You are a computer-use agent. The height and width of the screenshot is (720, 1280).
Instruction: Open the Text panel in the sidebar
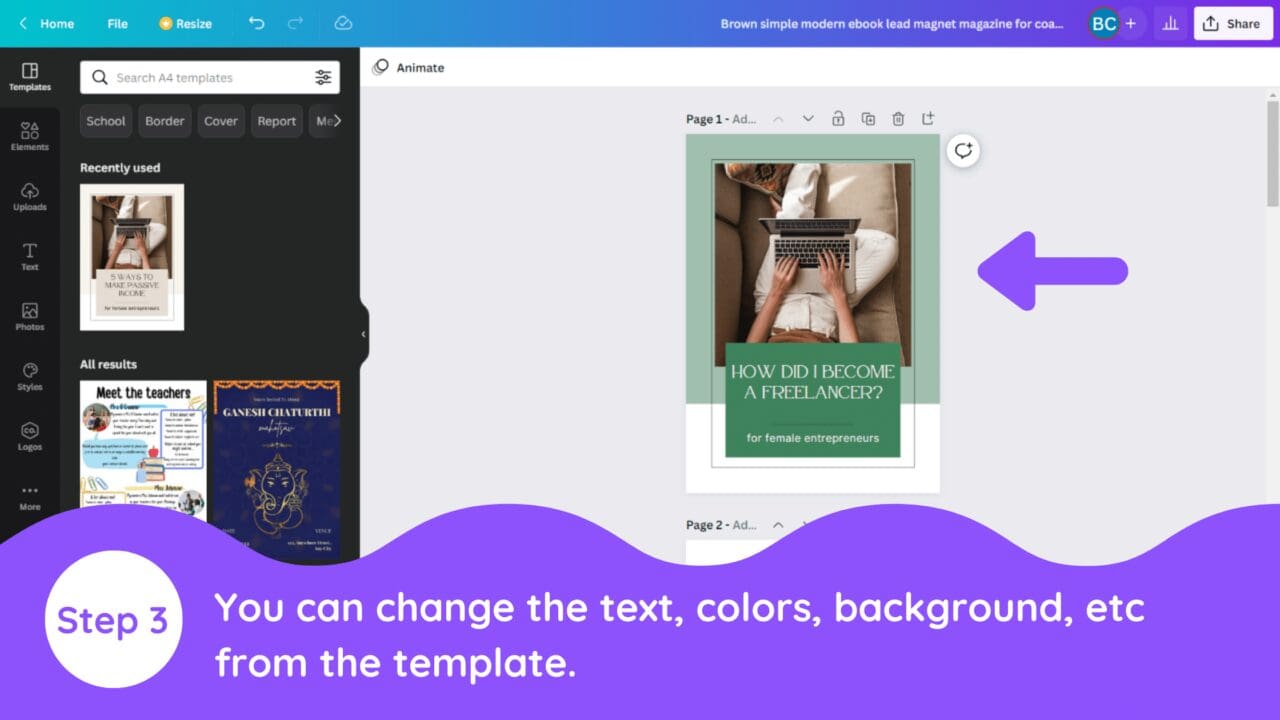coord(29,257)
